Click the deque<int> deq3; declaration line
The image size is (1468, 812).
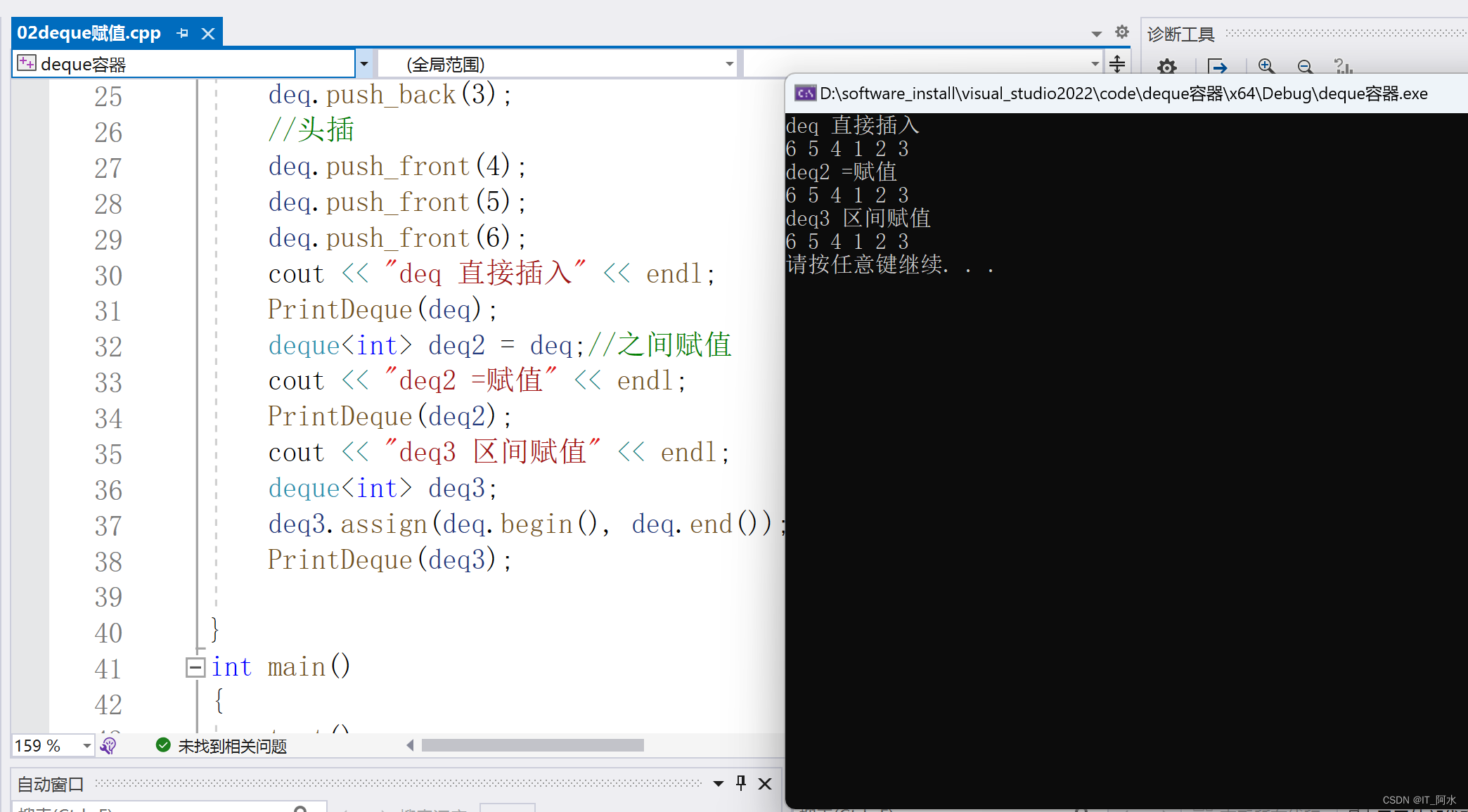coord(382,488)
